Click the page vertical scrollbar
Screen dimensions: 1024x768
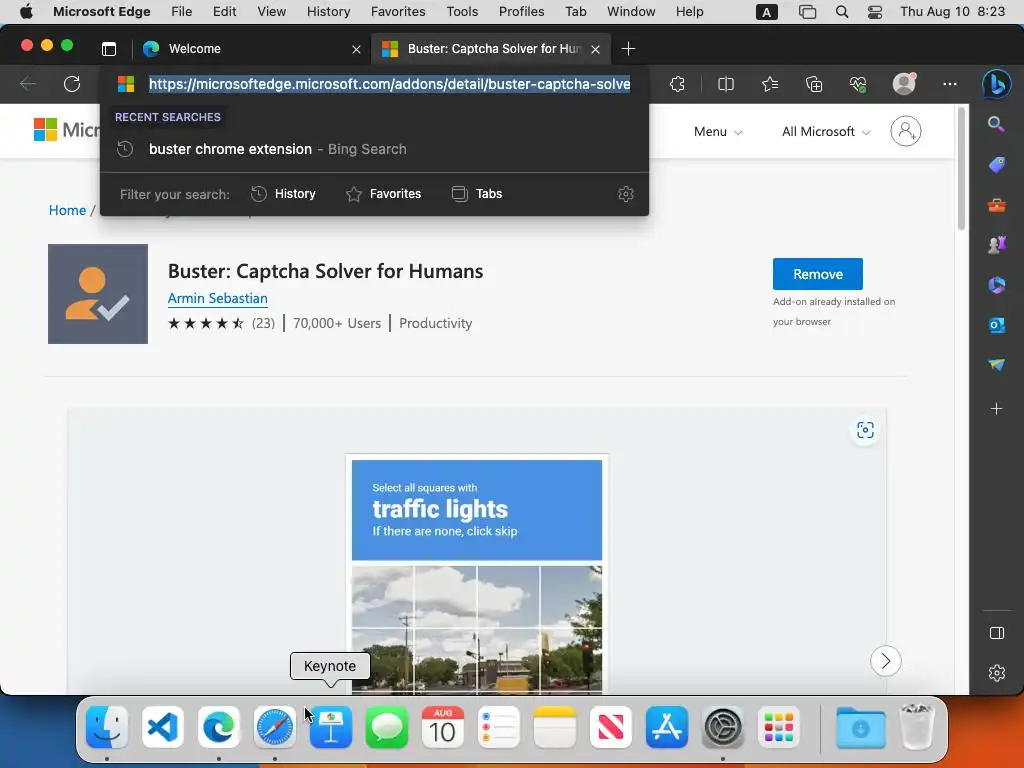click(961, 168)
